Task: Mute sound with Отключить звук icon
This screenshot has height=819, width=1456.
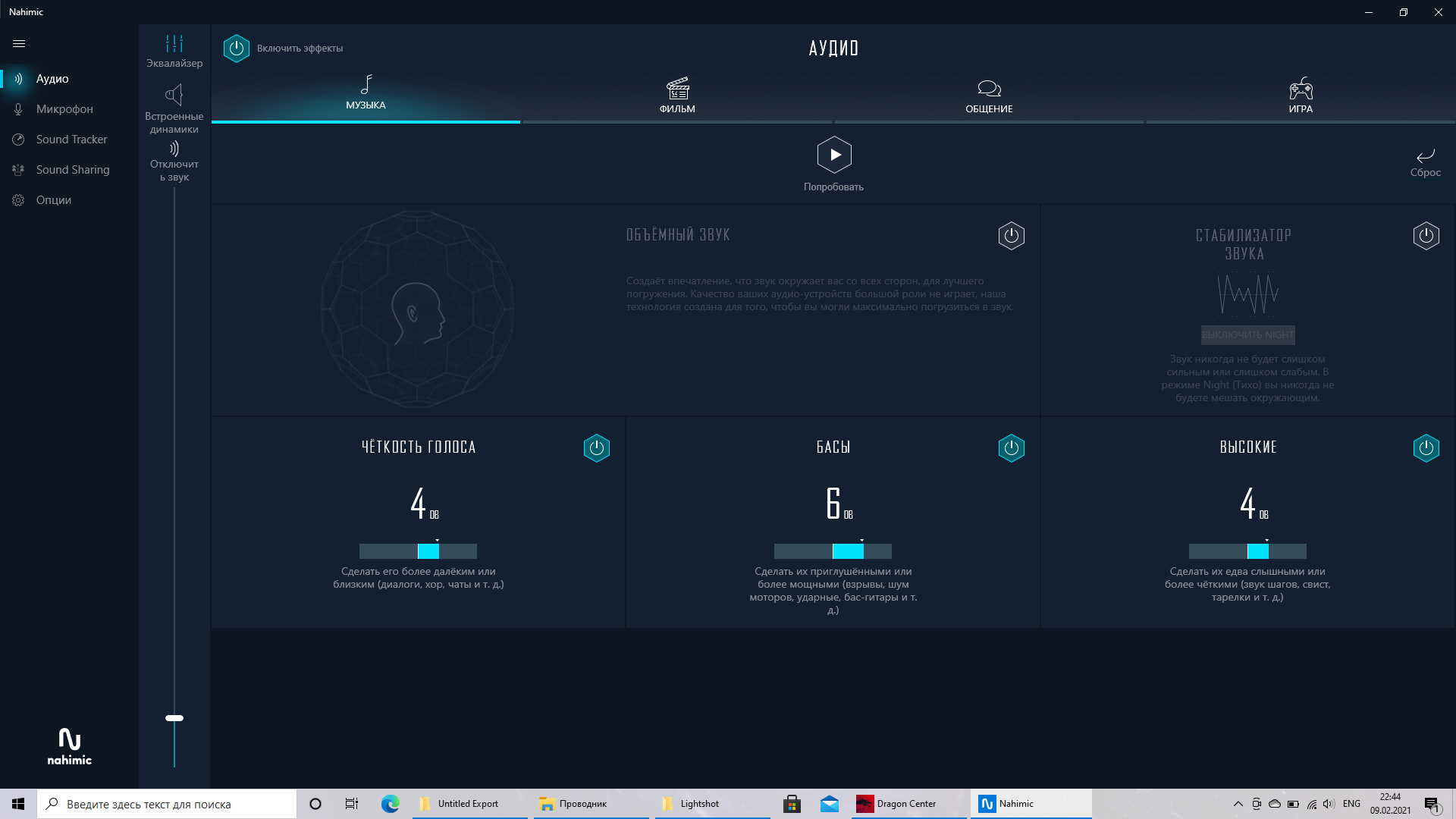Action: [x=174, y=161]
